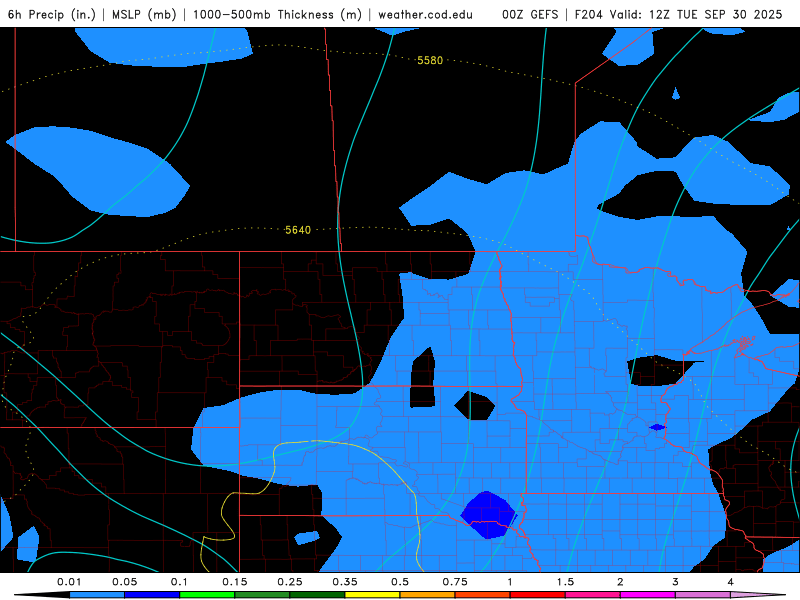The height and width of the screenshot is (600, 800).
Task: Click the 5580 thickness contour label
Action: coord(430,60)
